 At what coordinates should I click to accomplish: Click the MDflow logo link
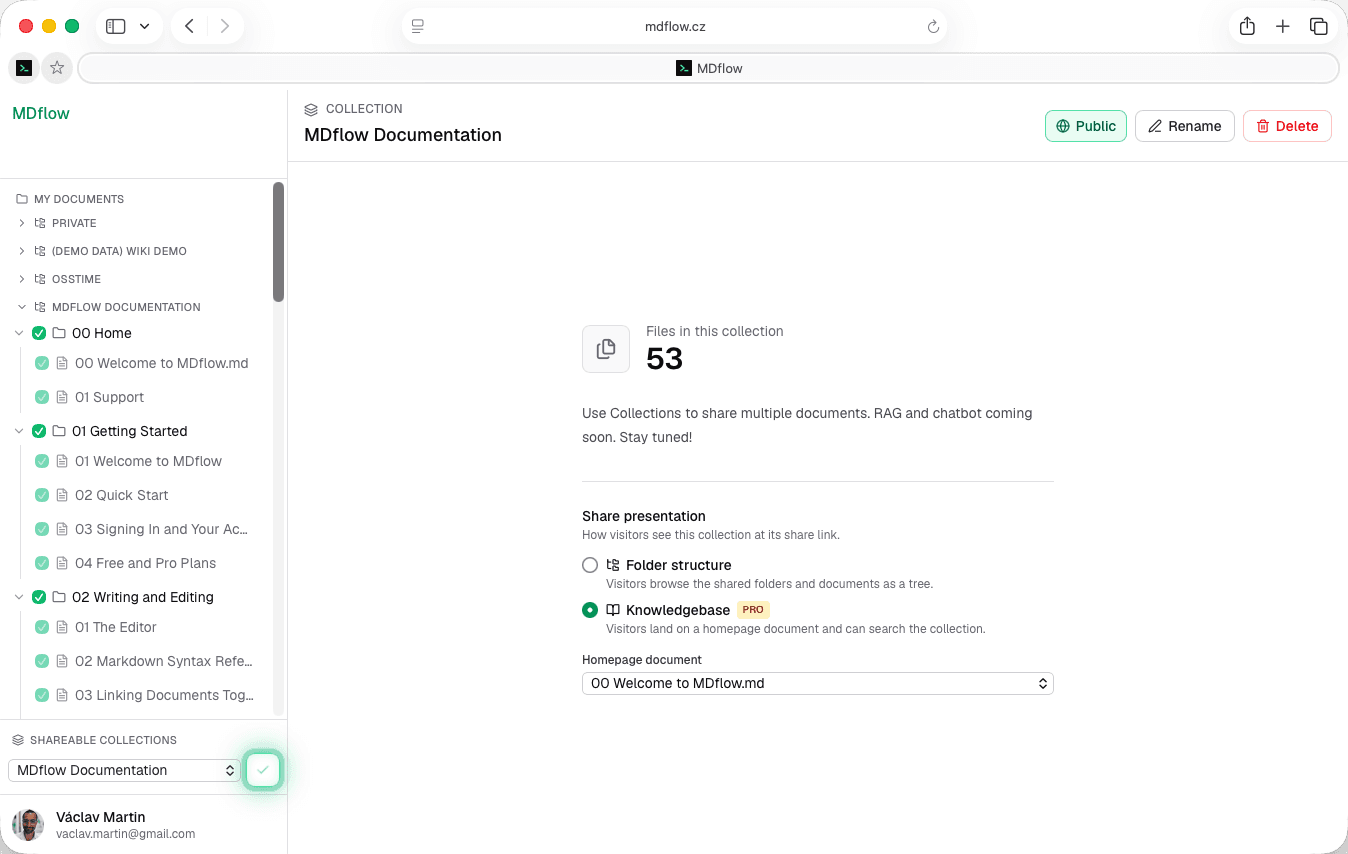coord(41,113)
